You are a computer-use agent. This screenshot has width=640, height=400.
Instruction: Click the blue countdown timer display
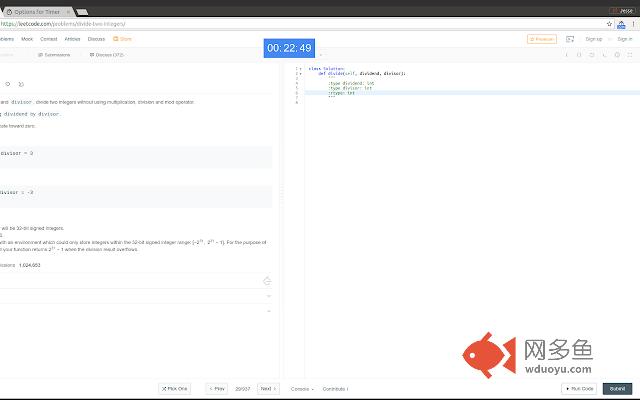click(x=289, y=48)
